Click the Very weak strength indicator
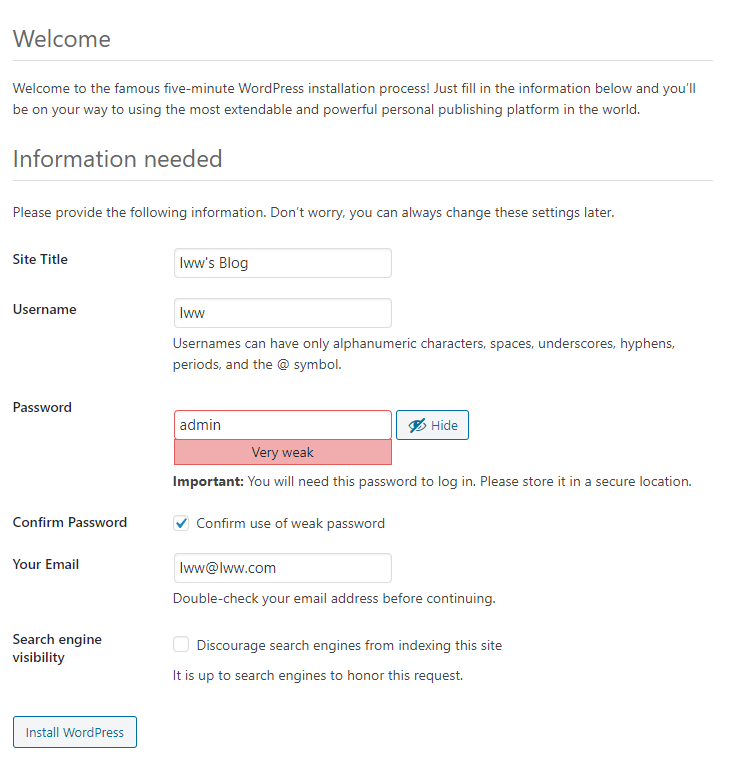The height and width of the screenshot is (769, 733). [282, 452]
